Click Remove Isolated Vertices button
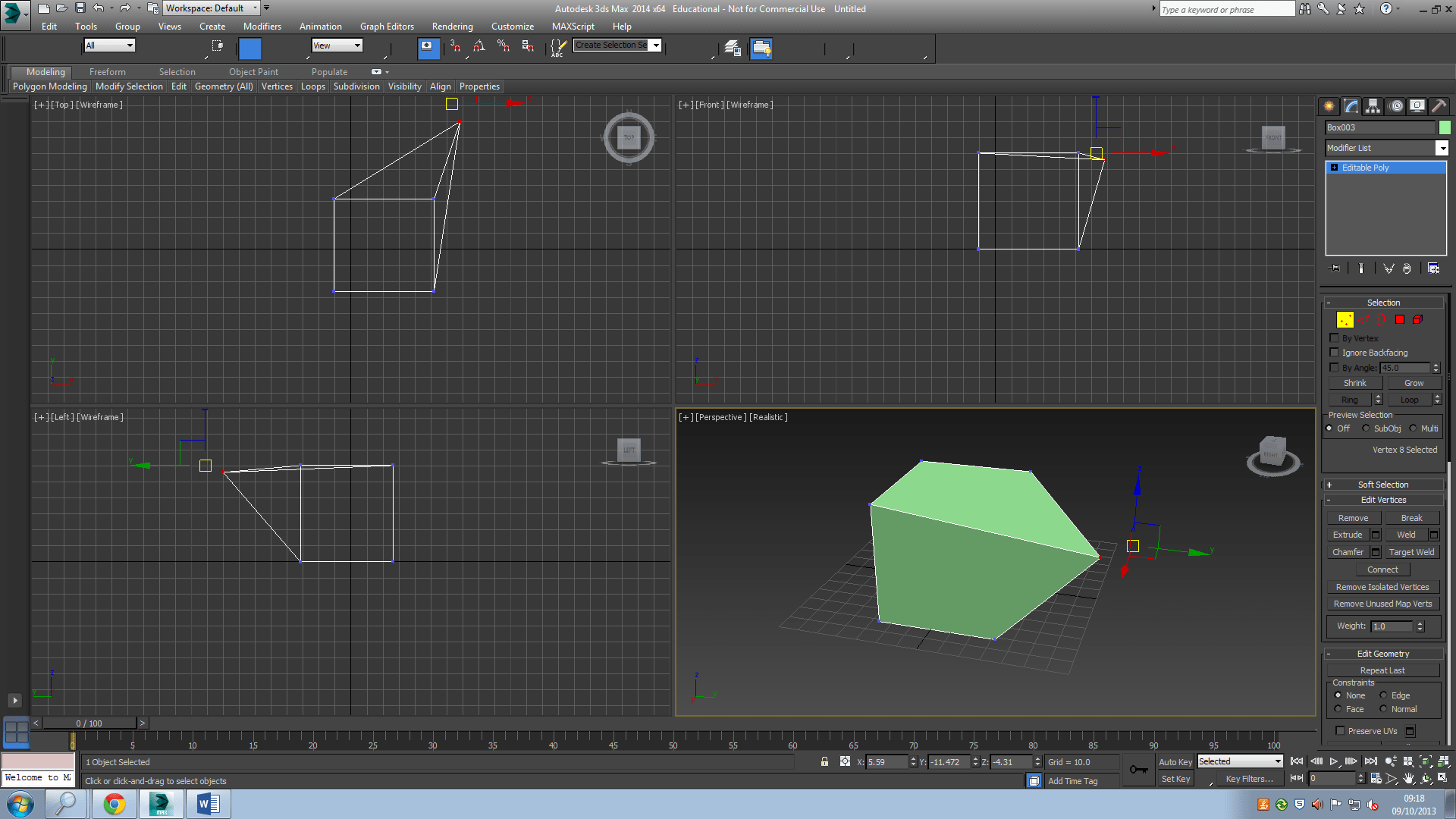Image resolution: width=1456 pixels, height=819 pixels. pyautogui.click(x=1382, y=587)
